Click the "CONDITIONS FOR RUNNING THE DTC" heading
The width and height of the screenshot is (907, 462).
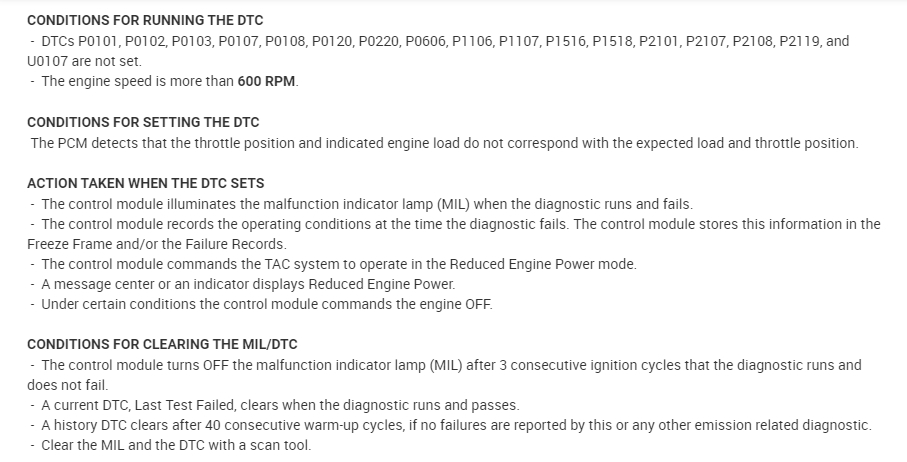pyautogui.click(x=145, y=20)
